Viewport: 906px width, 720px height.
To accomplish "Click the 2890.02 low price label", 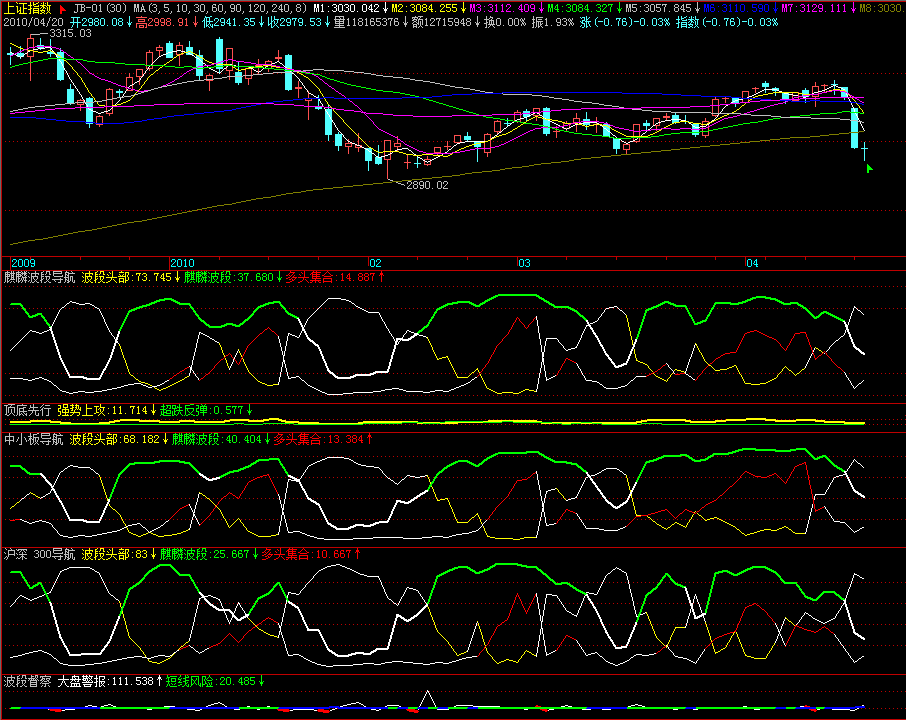I will [426, 185].
